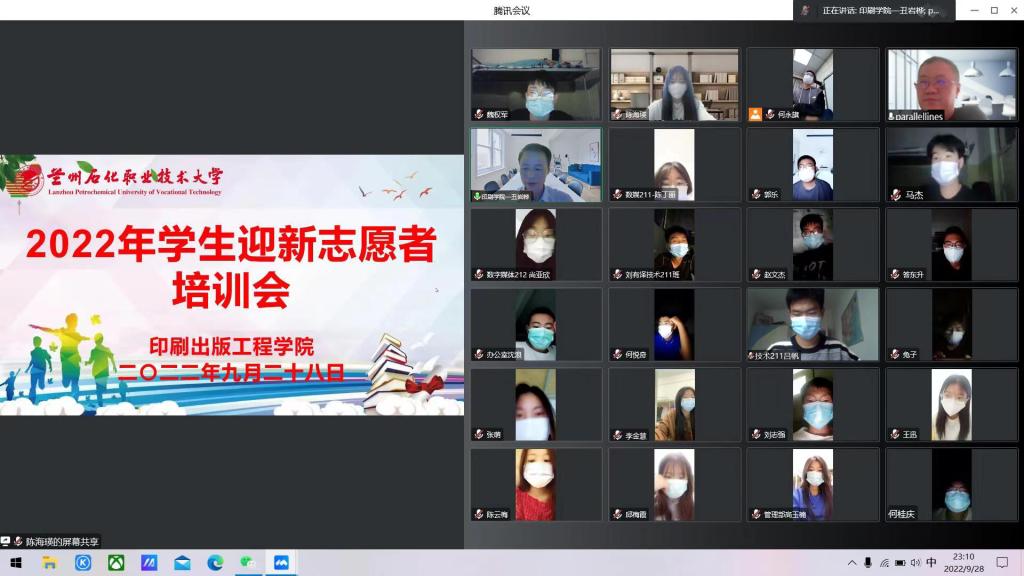Open the Mail app taskbar icon
The width and height of the screenshot is (1024, 576).
click(182, 563)
